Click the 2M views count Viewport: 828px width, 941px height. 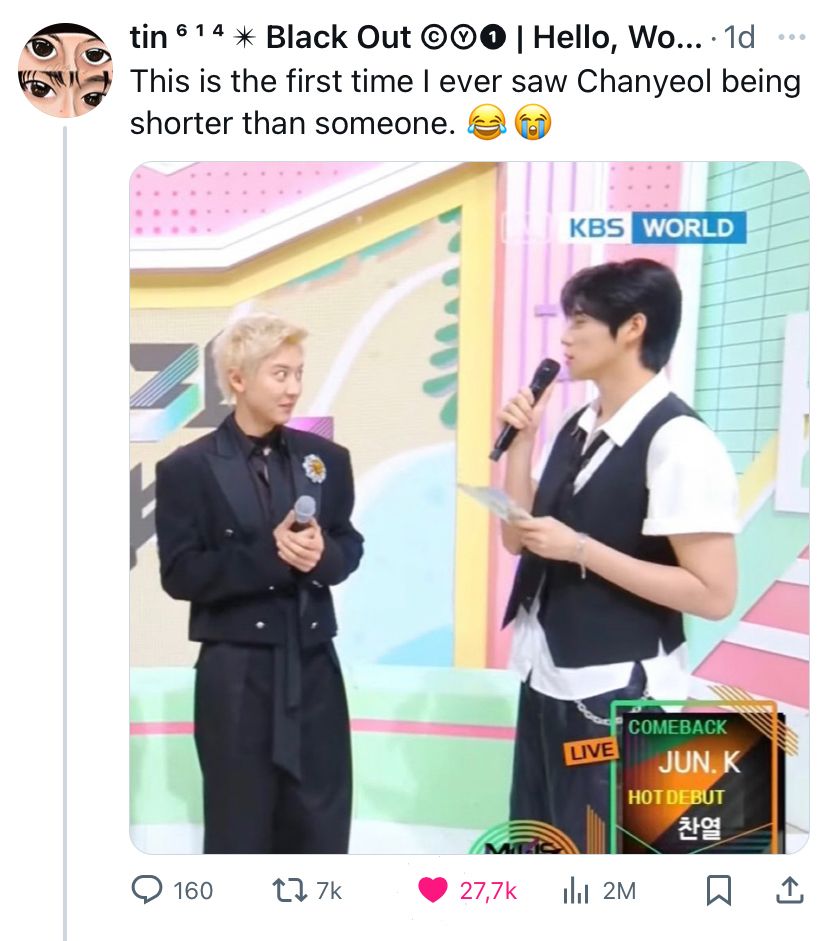(619, 891)
